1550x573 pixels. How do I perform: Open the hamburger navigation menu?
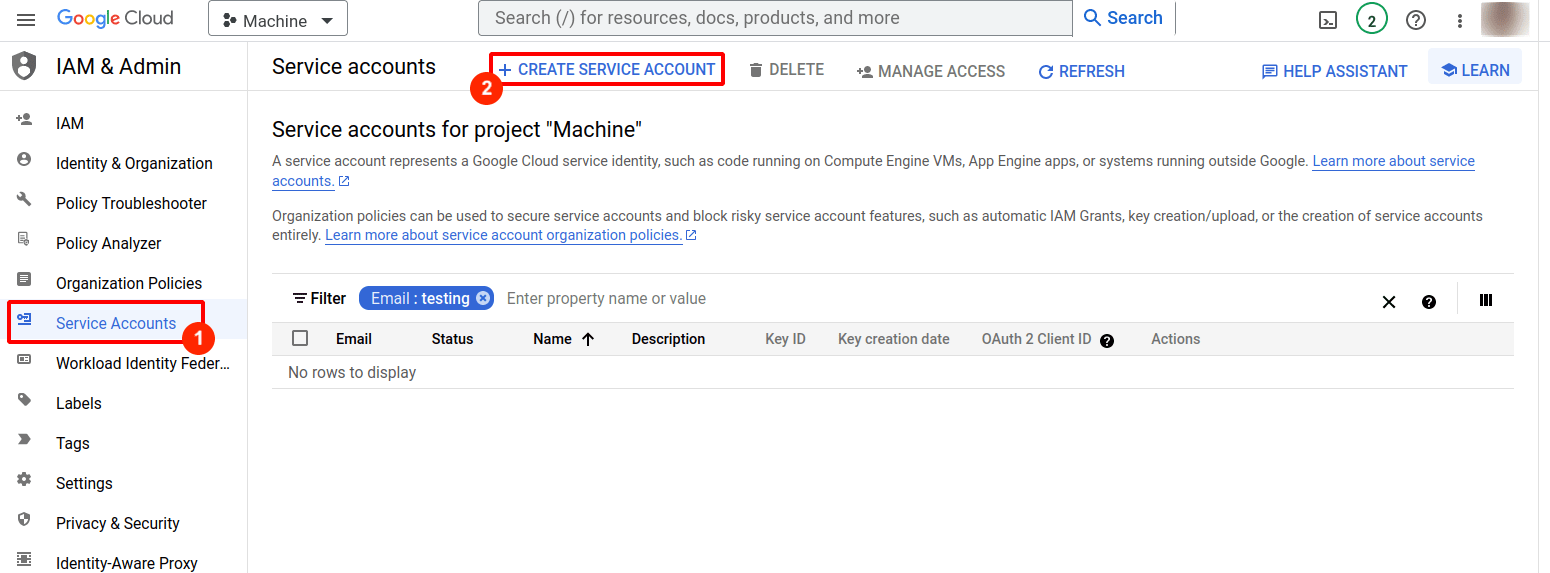click(26, 20)
